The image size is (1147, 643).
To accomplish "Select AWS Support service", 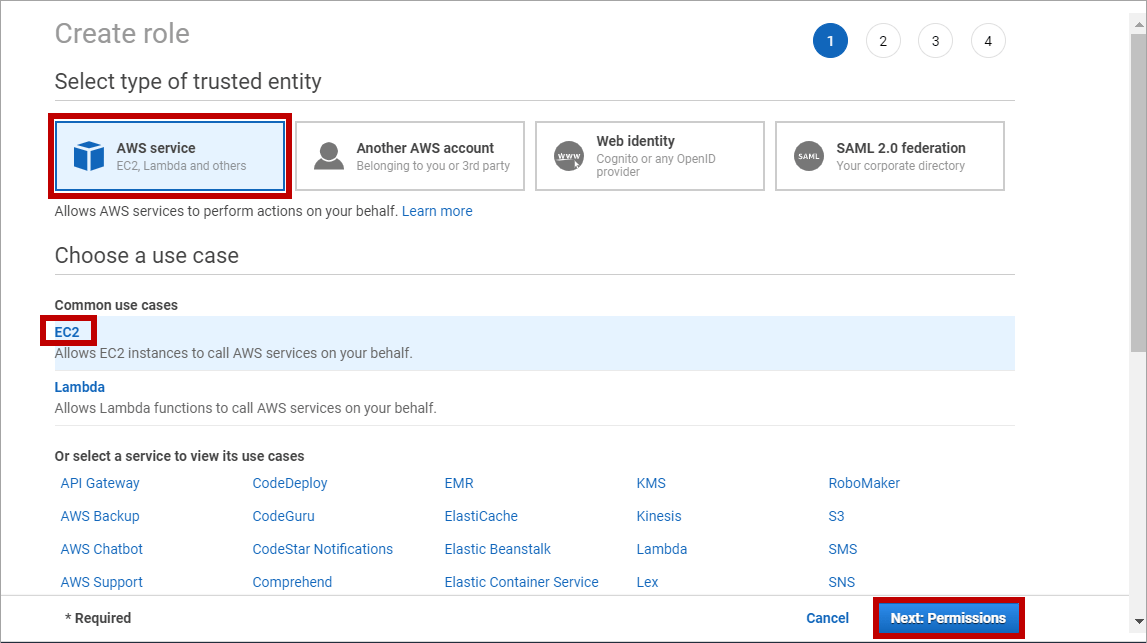I will [x=102, y=582].
